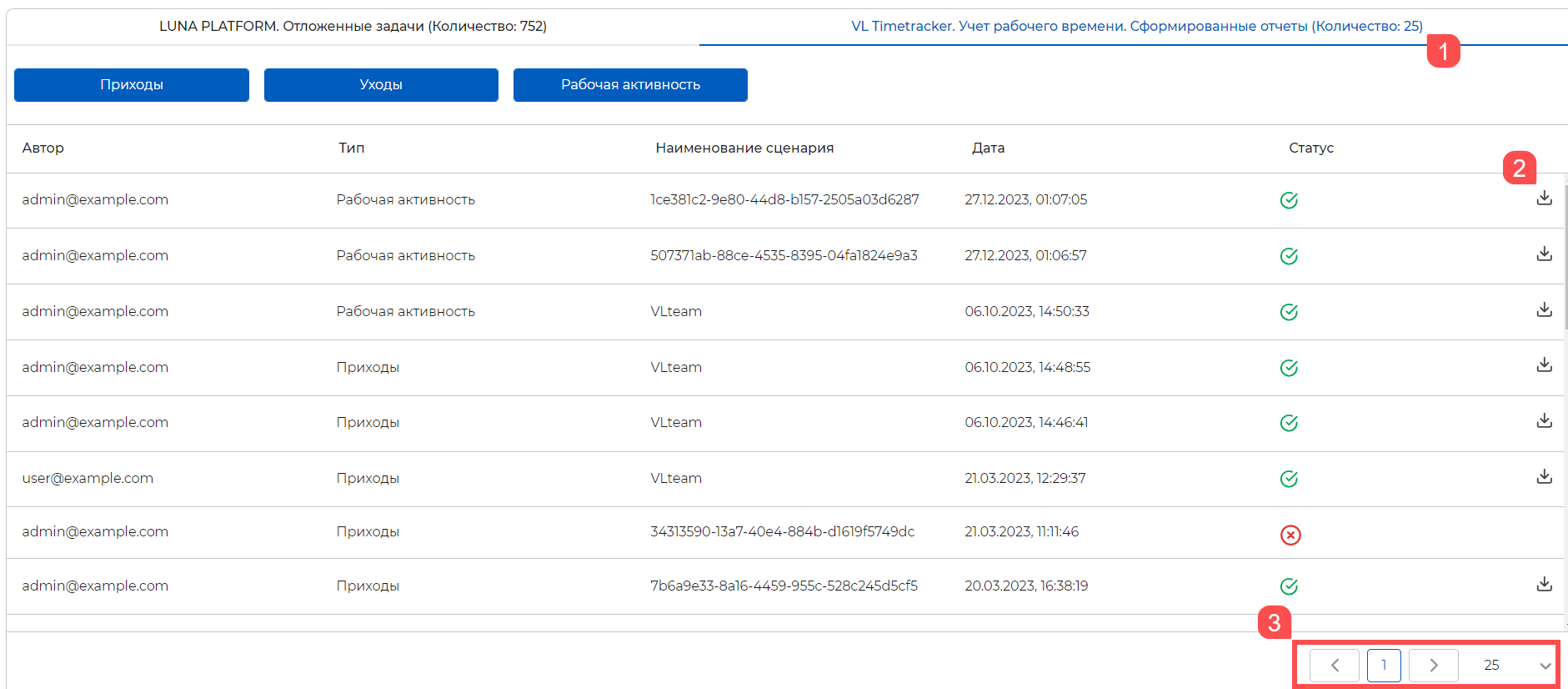Image resolution: width=1568 pixels, height=689 pixels.
Task: Switch to LUNA PLATFORM deferred tasks tab
Action: click(353, 26)
